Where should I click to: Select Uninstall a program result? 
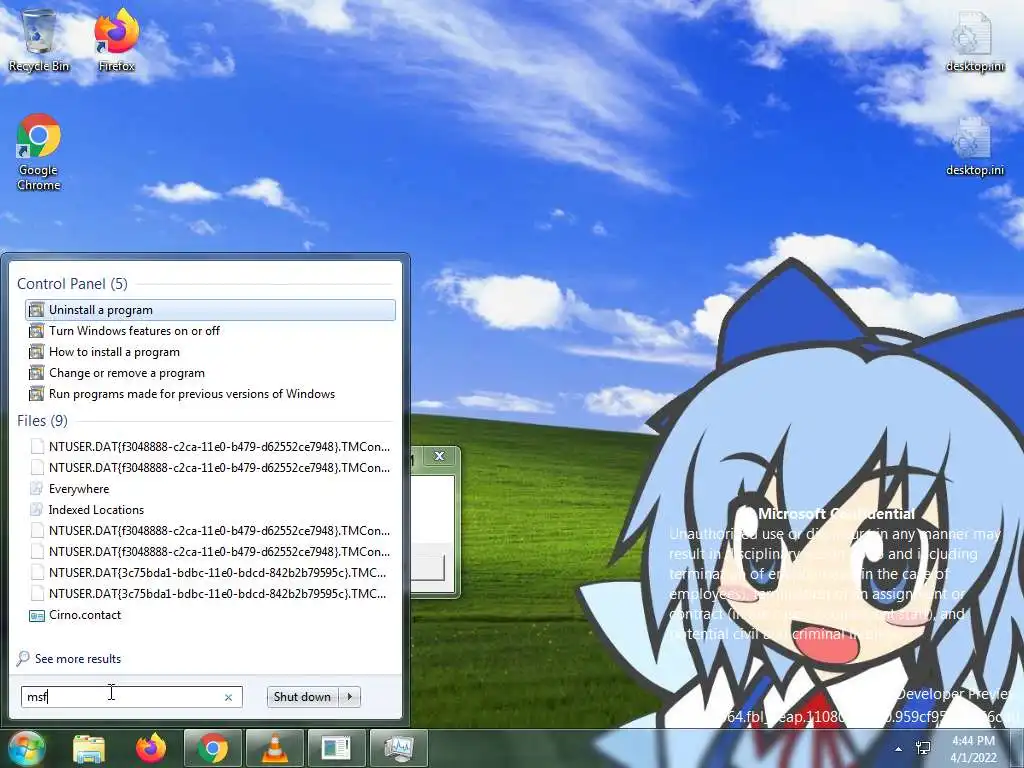click(210, 310)
